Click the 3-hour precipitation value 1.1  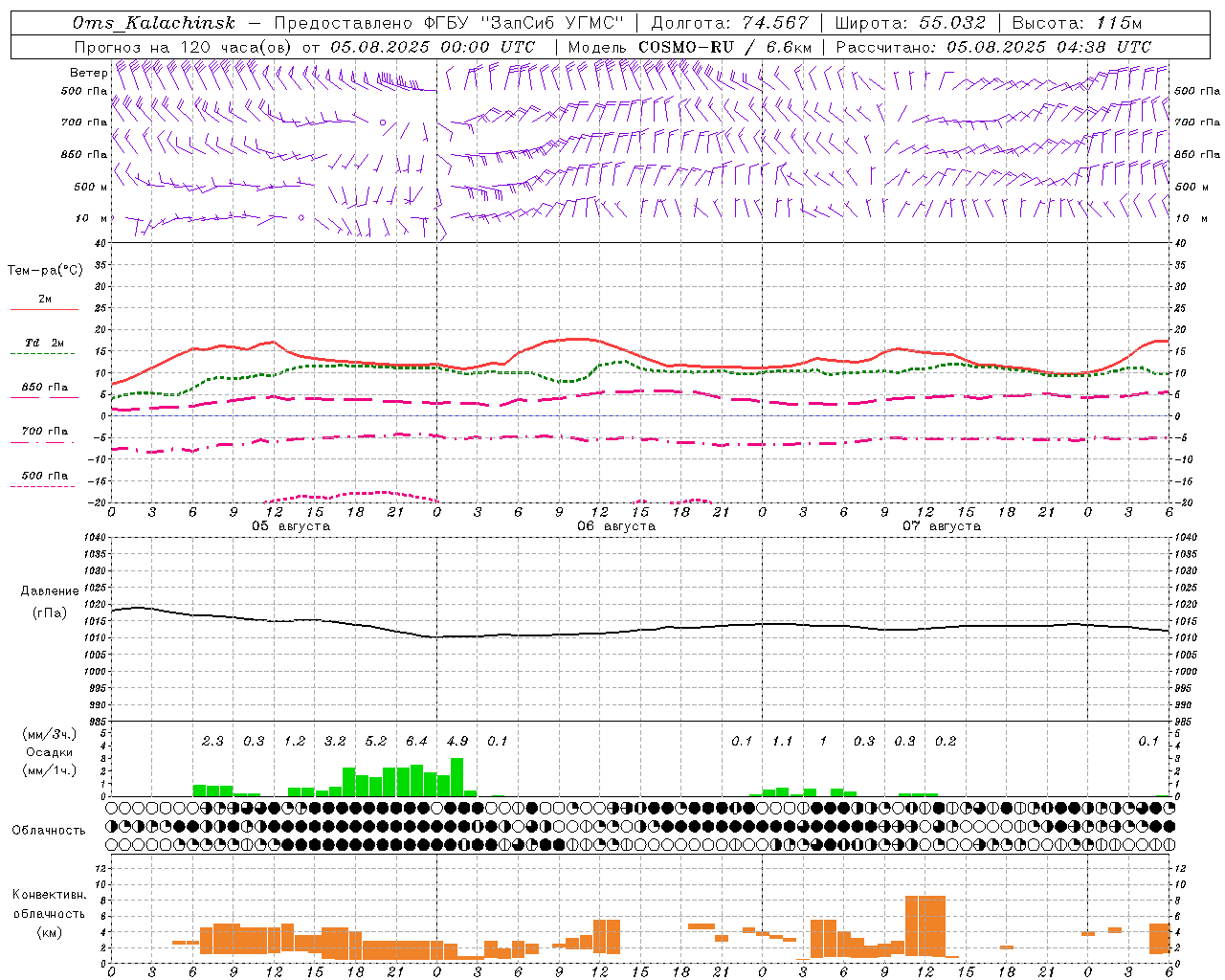point(783,742)
